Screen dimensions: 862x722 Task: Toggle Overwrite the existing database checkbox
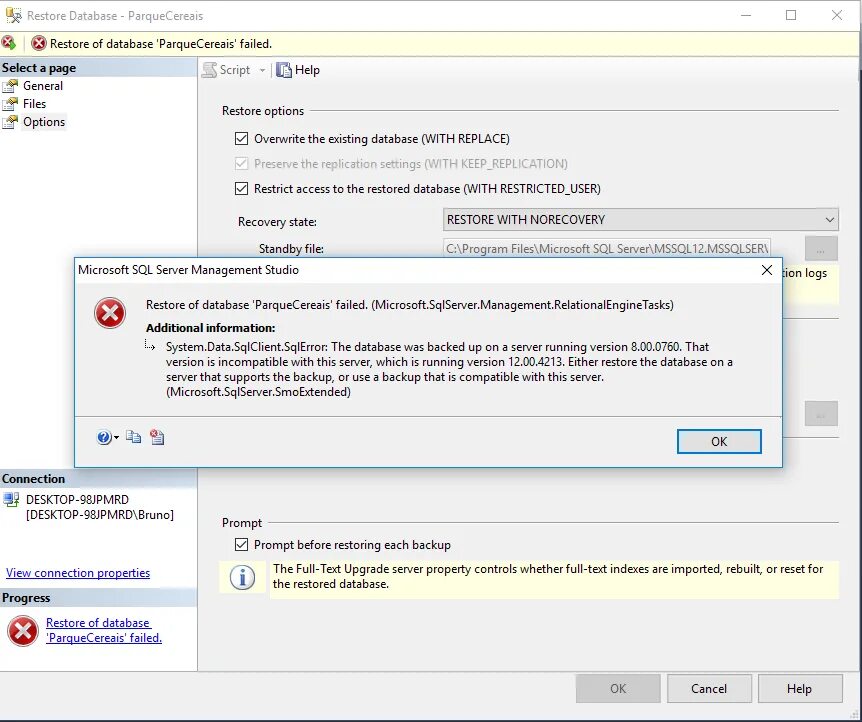point(241,139)
